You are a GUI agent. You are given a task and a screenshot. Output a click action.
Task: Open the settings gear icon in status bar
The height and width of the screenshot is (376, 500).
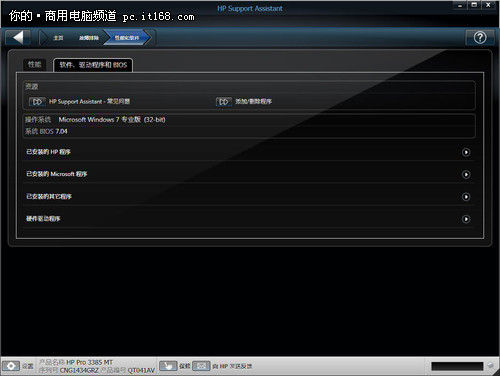click(x=11, y=366)
